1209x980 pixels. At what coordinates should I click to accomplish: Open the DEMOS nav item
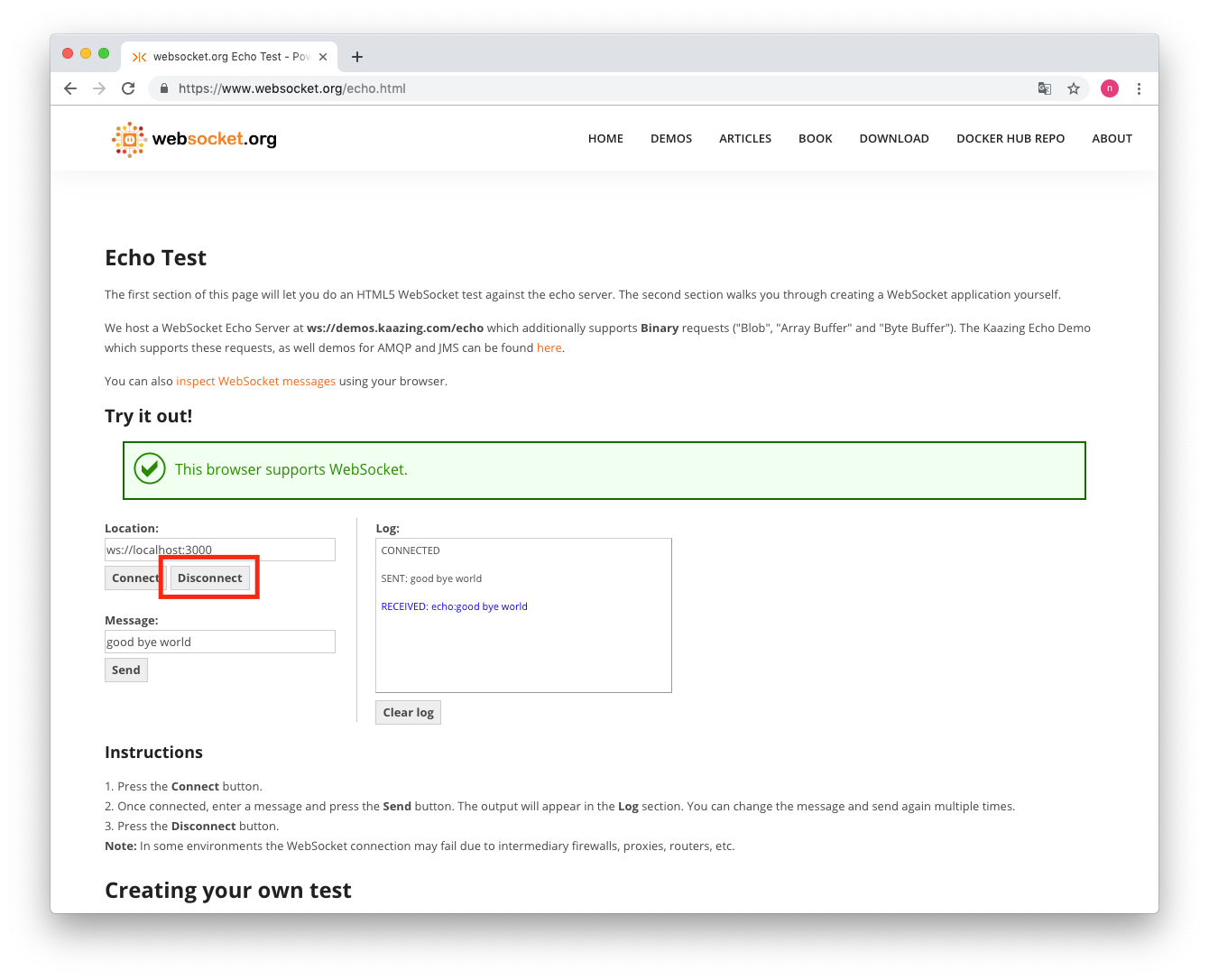671,138
